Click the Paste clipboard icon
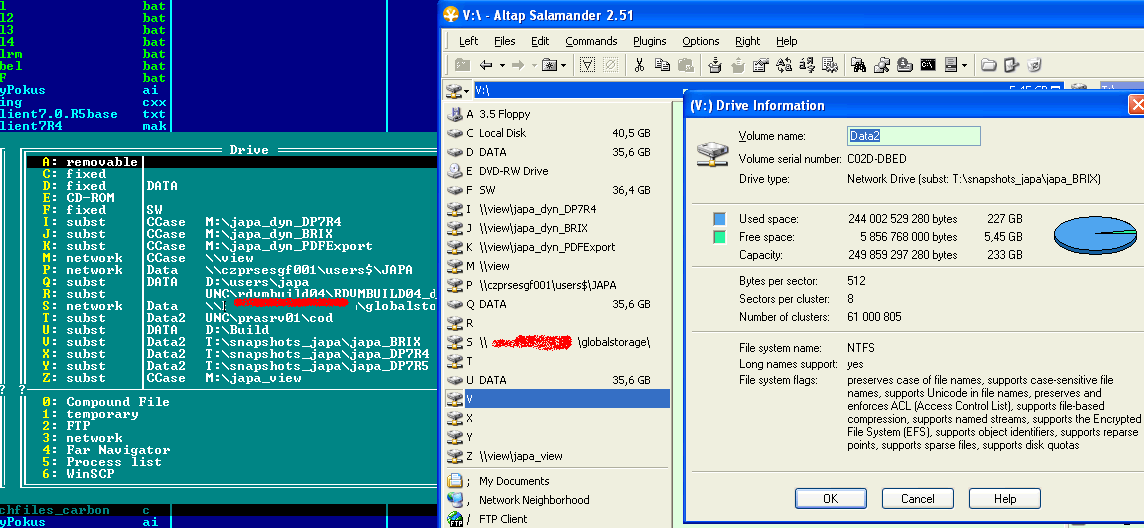The image size is (1144, 528). 684,65
